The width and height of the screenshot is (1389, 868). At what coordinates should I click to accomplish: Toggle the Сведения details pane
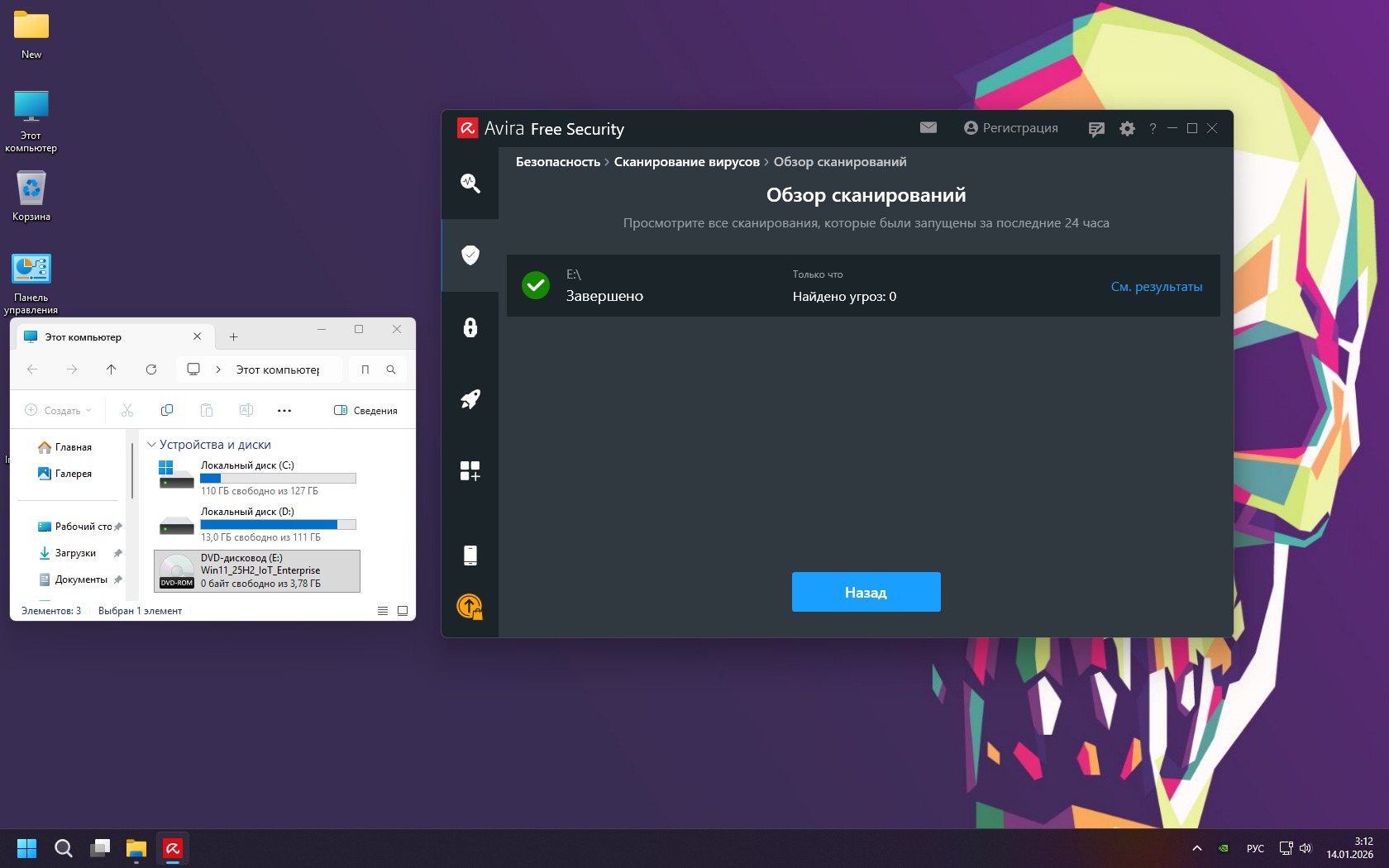point(365,411)
